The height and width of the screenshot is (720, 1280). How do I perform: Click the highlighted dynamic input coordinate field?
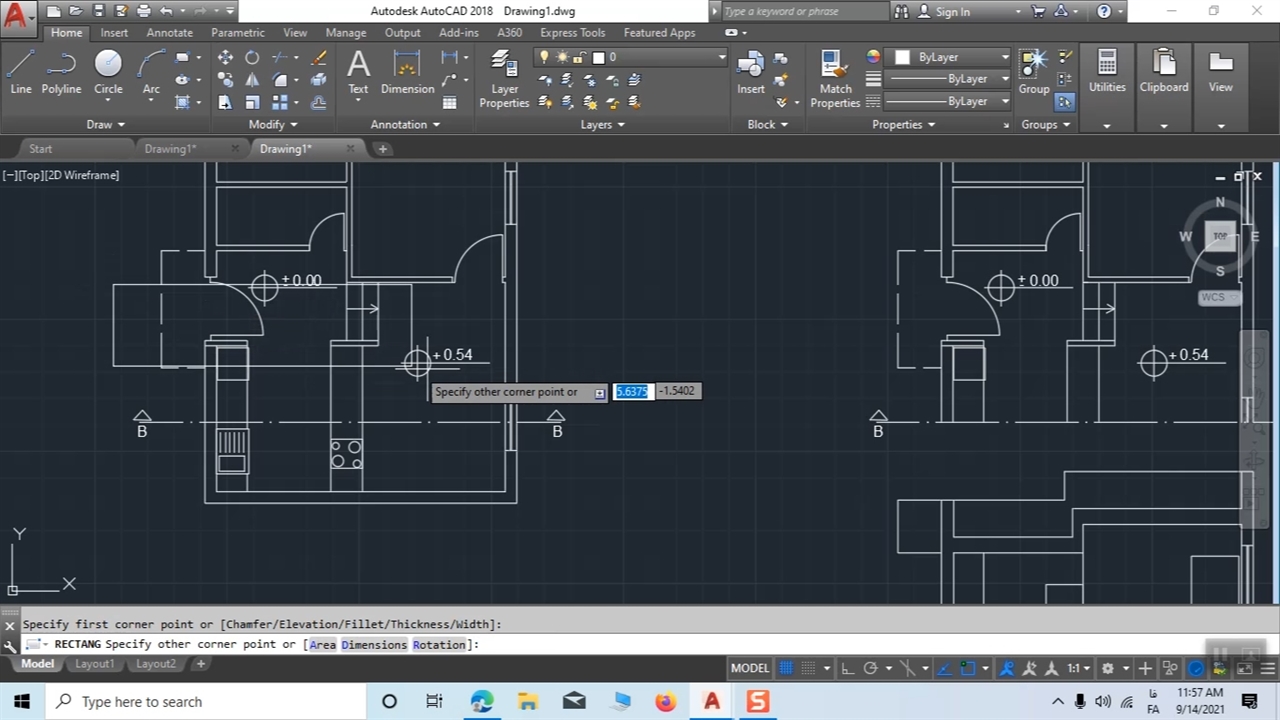[x=632, y=391]
